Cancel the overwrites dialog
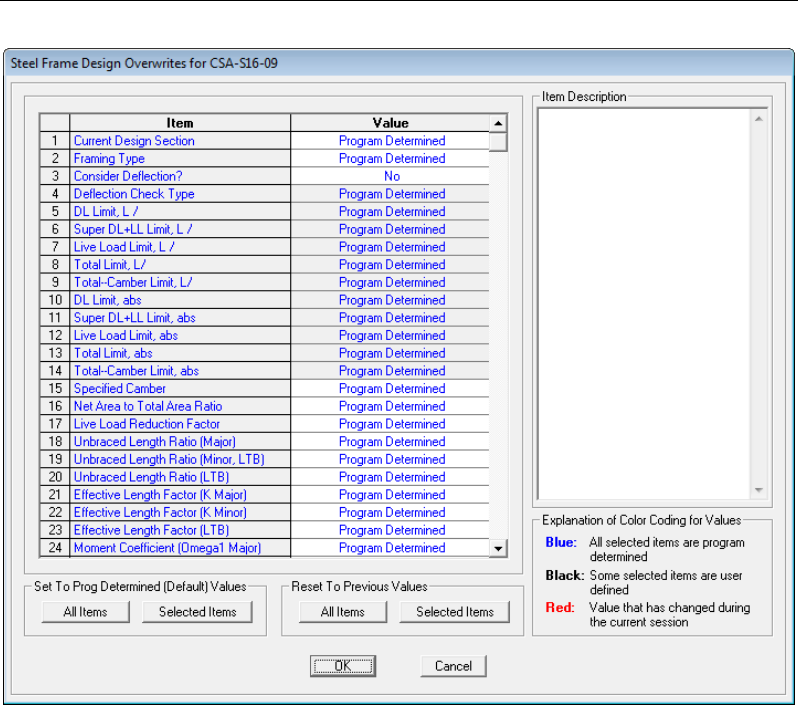Image resolution: width=798 pixels, height=705 pixels. pos(453,666)
